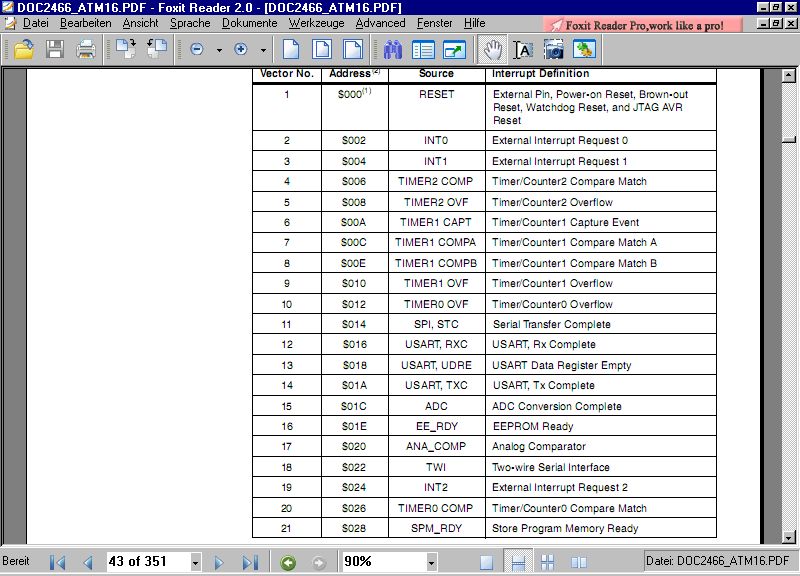Toggle the full screen view icon
Screen dimensions: 800x576
pos(455,49)
